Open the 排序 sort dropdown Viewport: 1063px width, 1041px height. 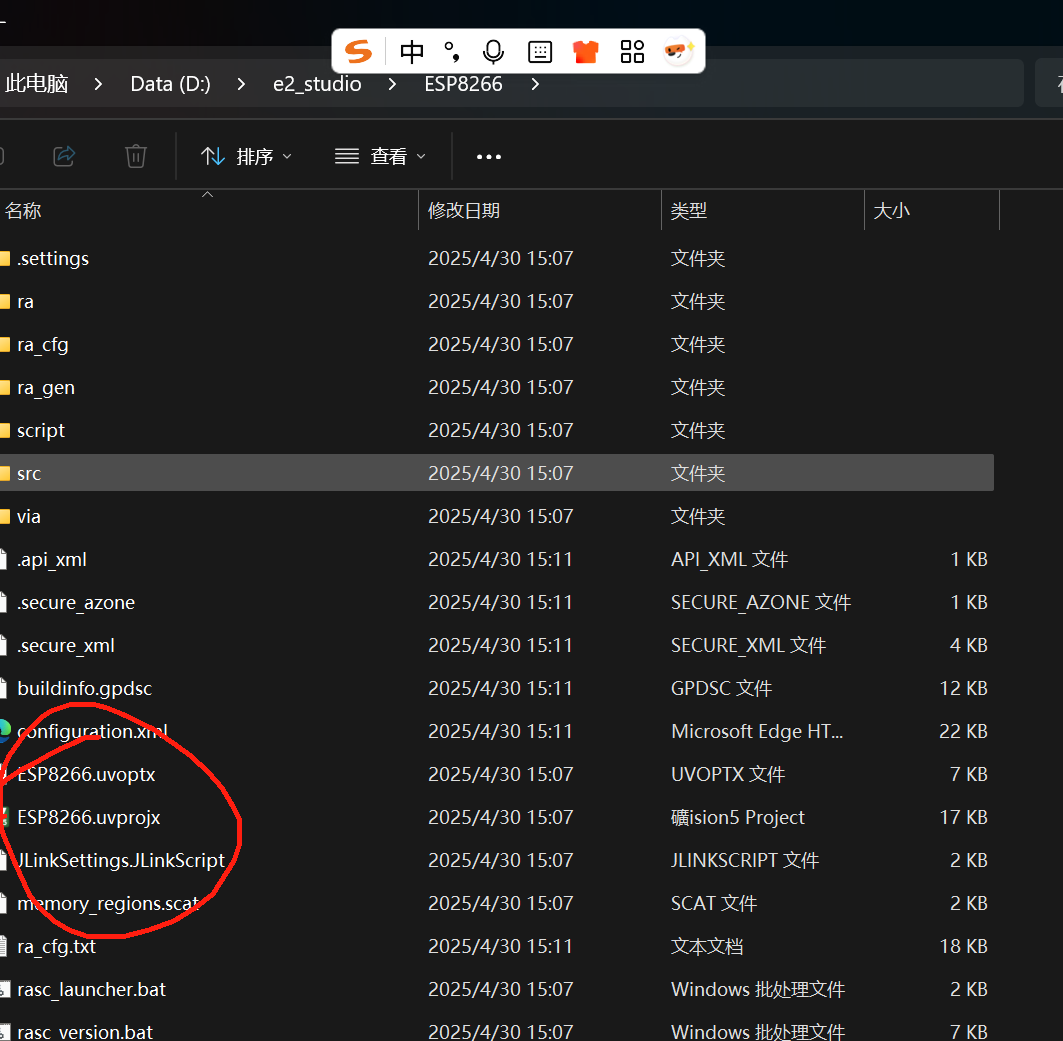[247, 157]
